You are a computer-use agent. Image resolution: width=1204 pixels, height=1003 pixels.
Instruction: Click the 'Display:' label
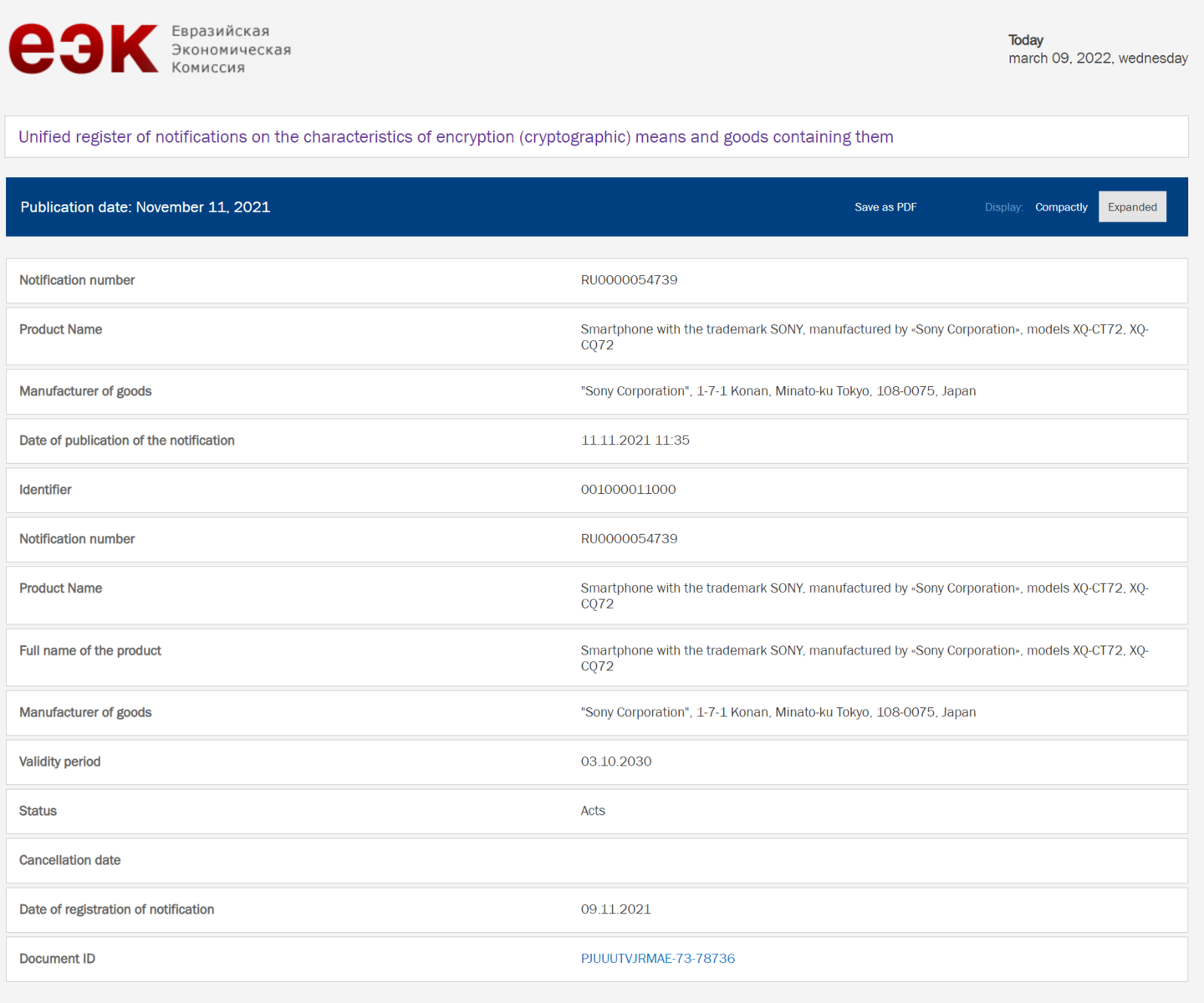(1004, 207)
